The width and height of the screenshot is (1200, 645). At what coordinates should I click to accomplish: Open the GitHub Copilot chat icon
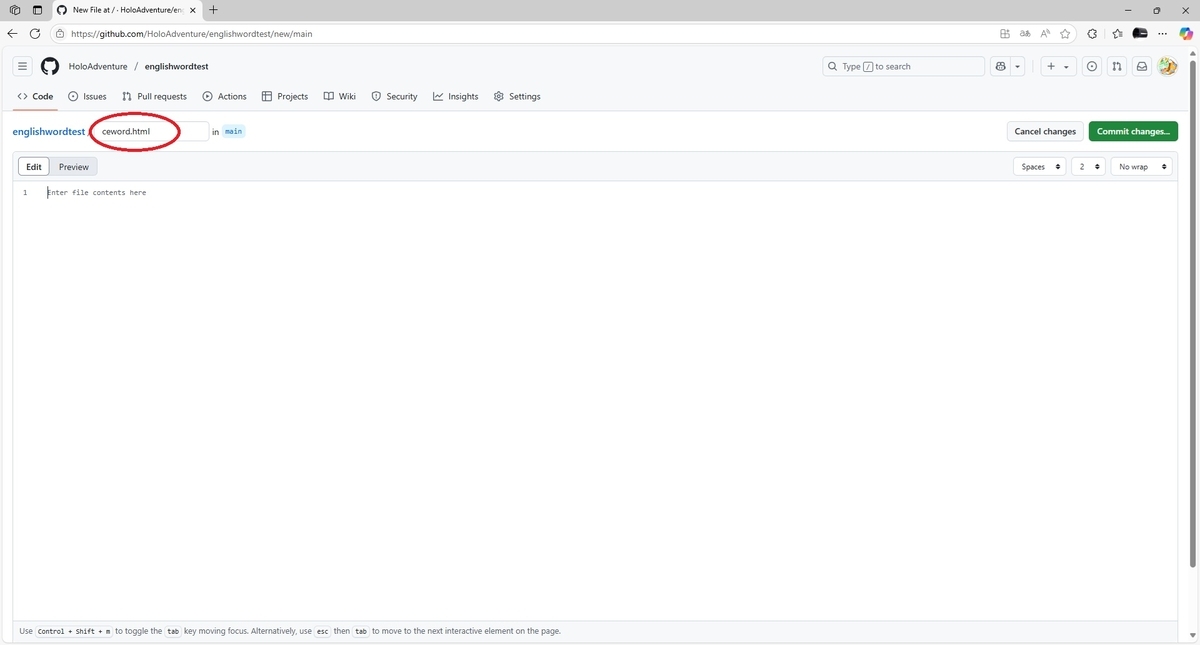(1000, 66)
